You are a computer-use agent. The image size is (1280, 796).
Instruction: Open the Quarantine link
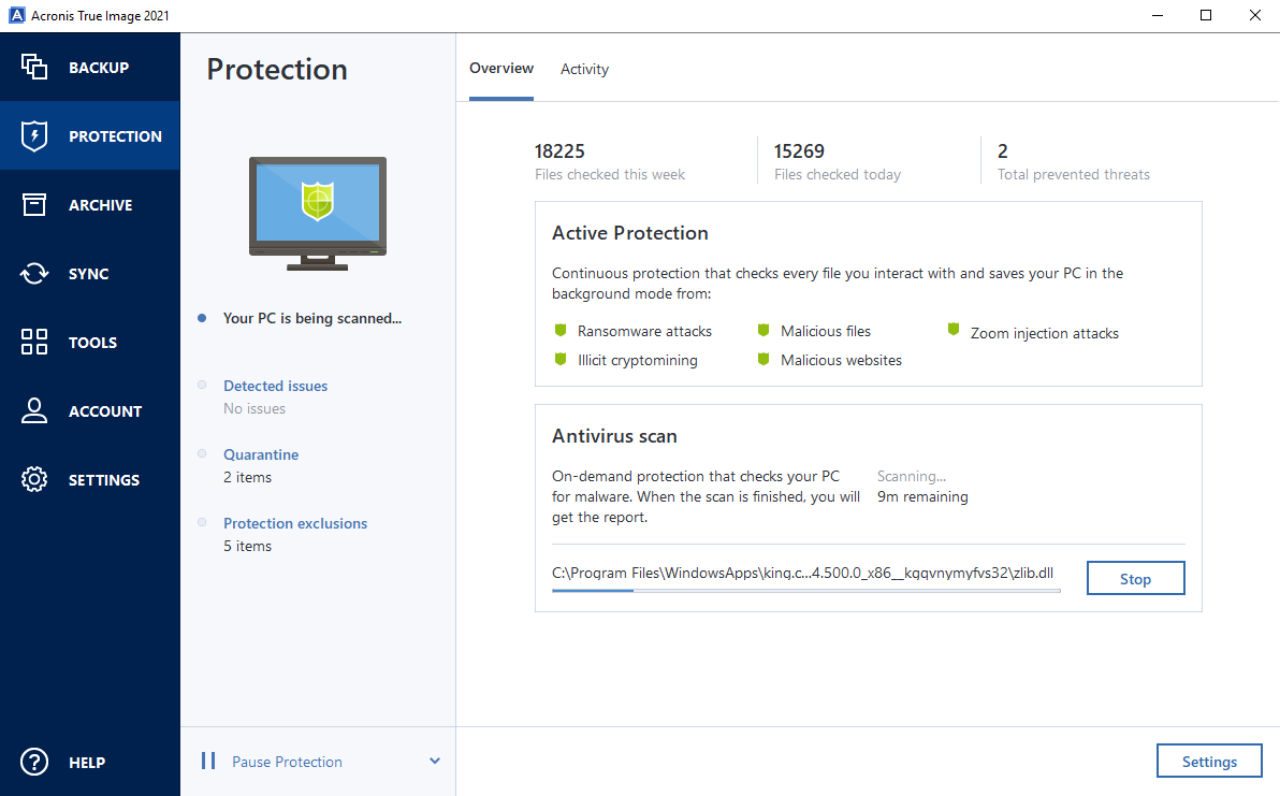tap(261, 455)
